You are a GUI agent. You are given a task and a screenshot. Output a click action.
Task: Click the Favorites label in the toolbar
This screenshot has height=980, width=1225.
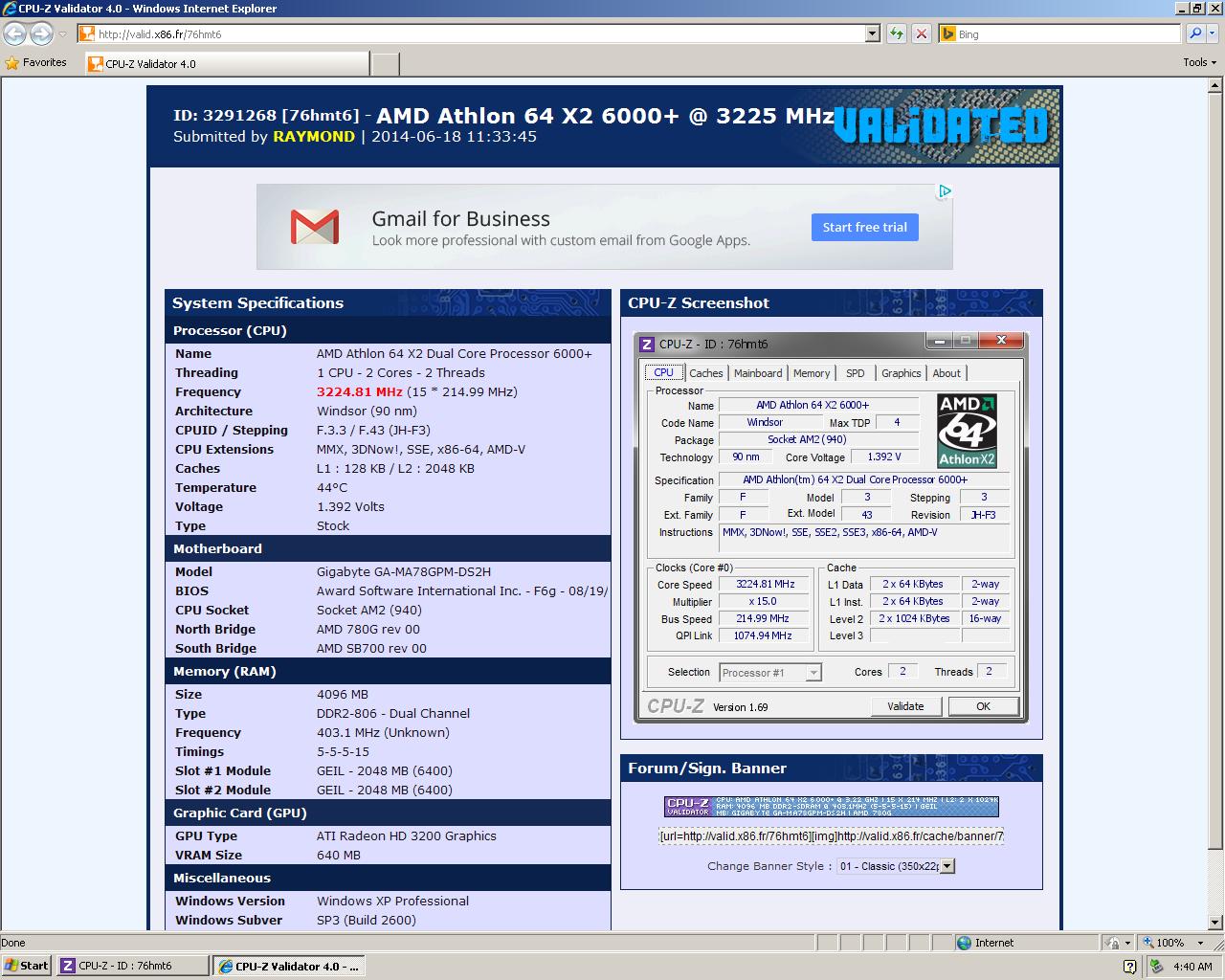click(45, 62)
